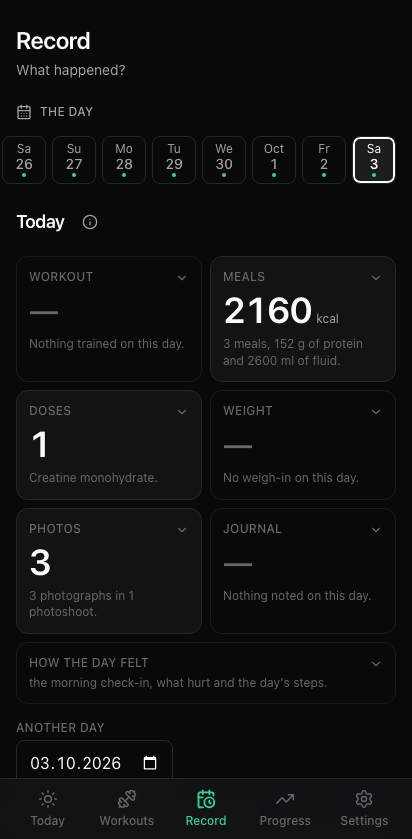The image size is (412, 839).
Task: Select Wednesday 30 in the day strip
Action: point(224,160)
